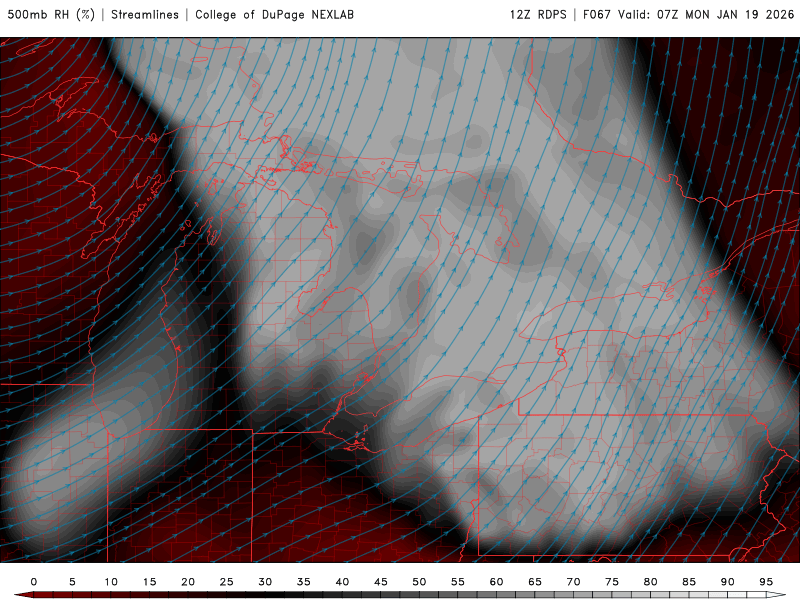Click the "Streamlines" label in the header
The width and height of the screenshot is (800, 600).
145,14
